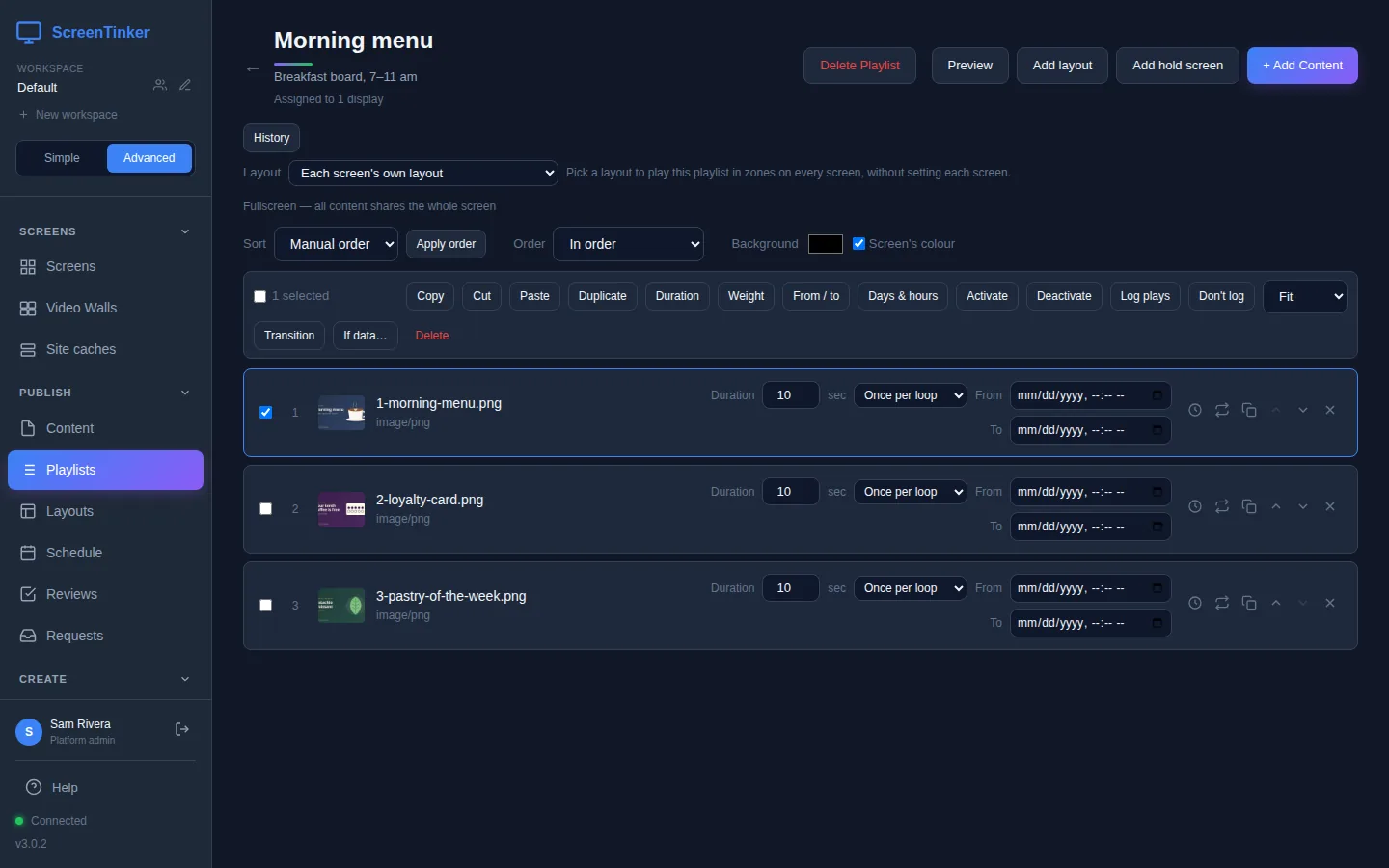Screen dimensions: 1389x868
Task: Move 3-pastry-of-the-week.png up with chevron
Action: click(1276, 603)
